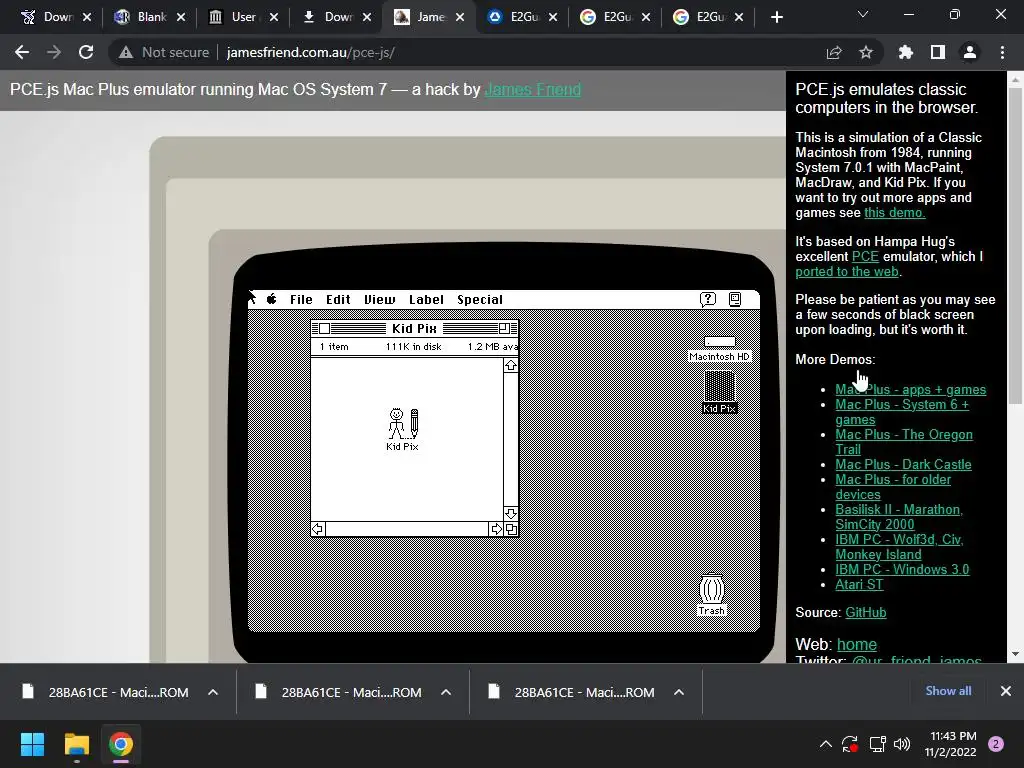Open the GitHub source link

[x=865, y=613]
